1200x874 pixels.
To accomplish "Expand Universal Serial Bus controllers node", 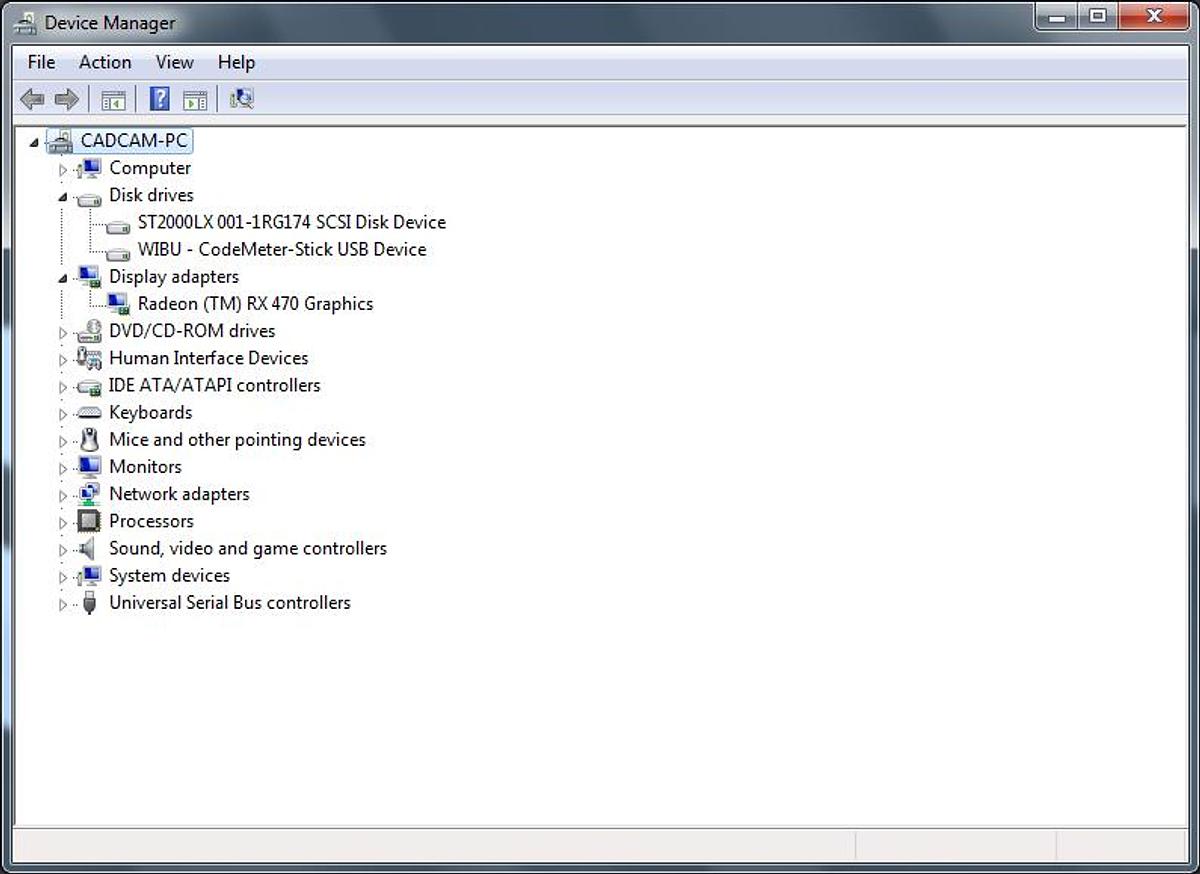I will click(x=63, y=604).
